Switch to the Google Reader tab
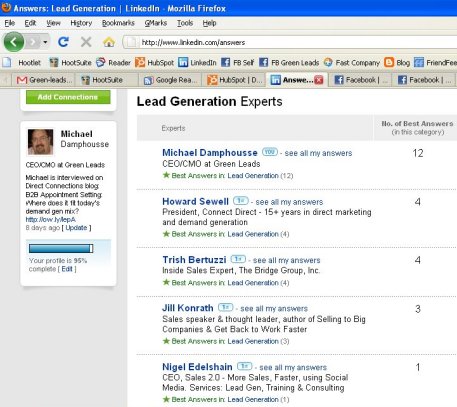This screenshot has height=407, width=457. click(171, 80)
